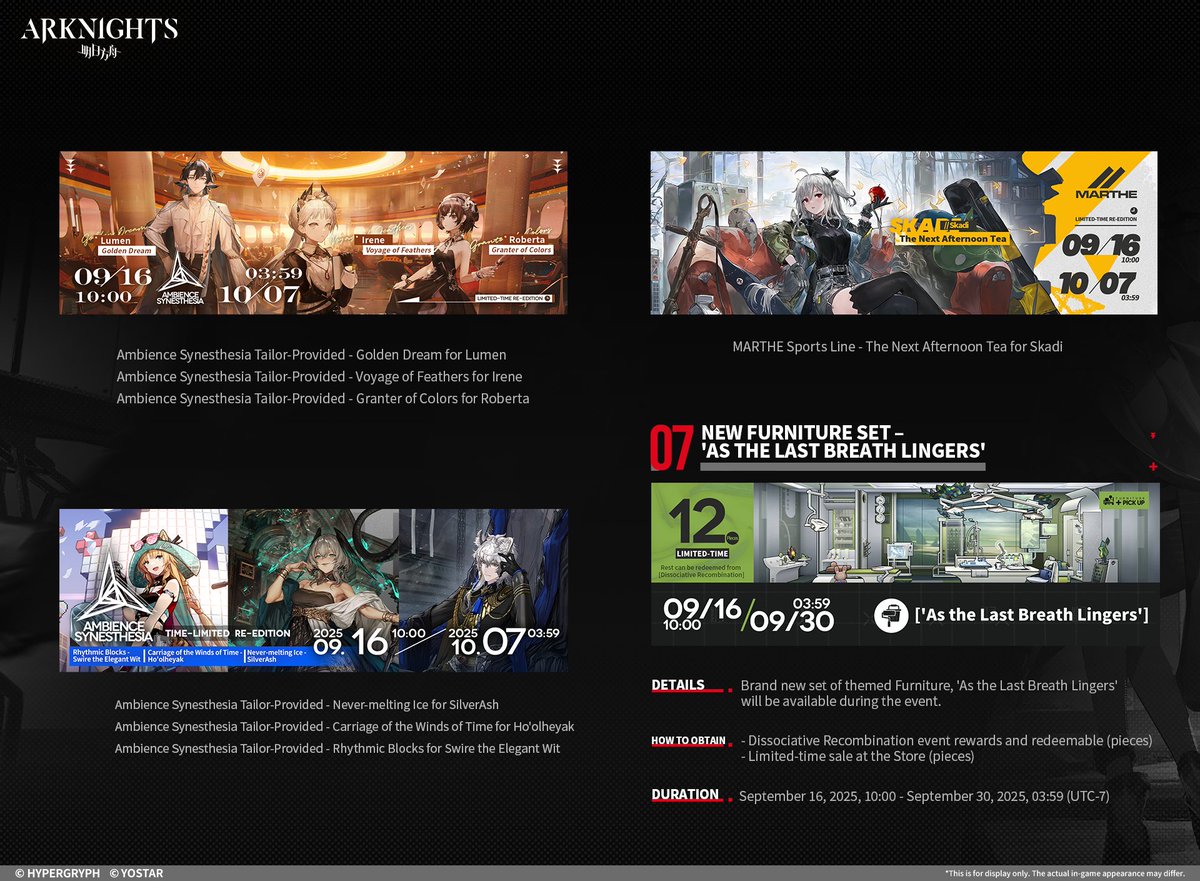
Task: Click the 10/07 date on the MARTHE banner
Action: (1100, 286)
